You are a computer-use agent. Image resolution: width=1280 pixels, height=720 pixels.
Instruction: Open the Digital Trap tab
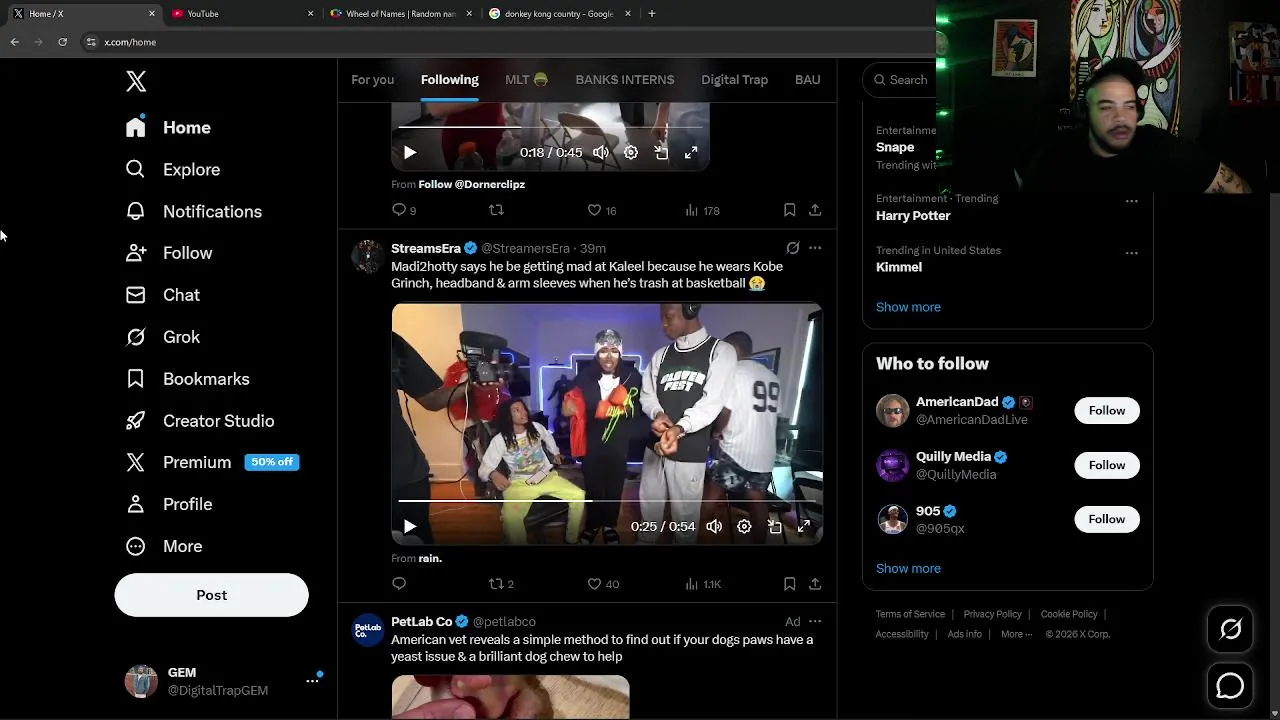(x=734, y=80)
